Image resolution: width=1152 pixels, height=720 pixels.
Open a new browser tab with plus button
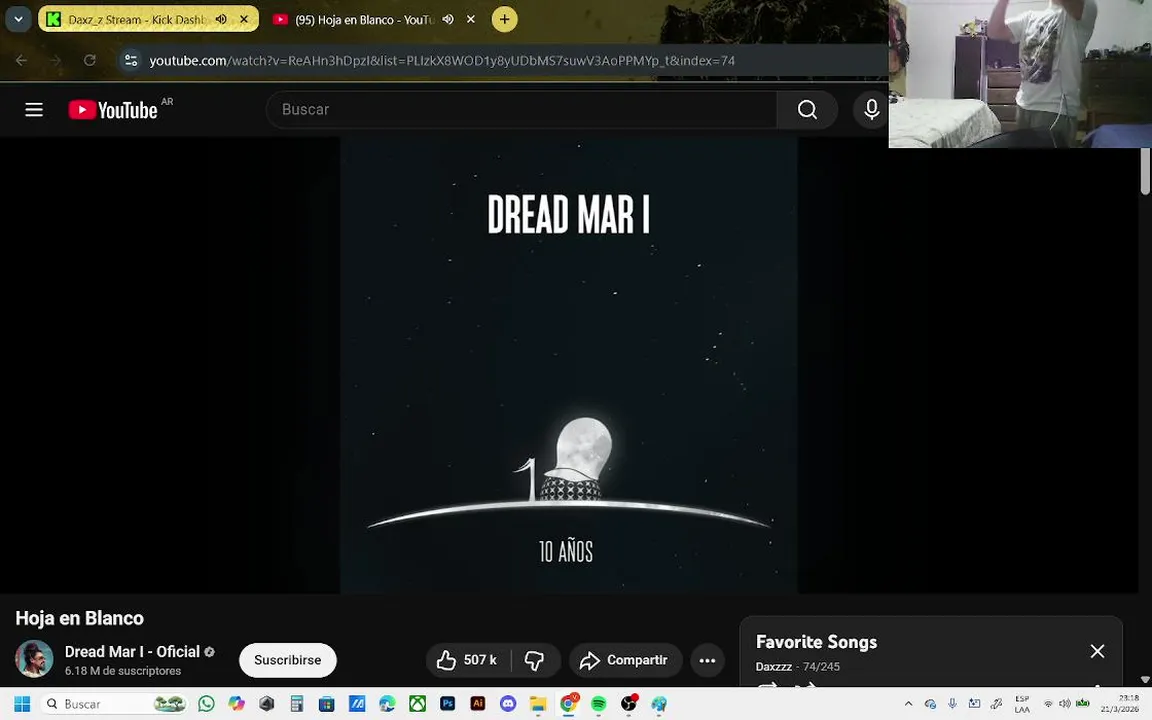(504, 19)
